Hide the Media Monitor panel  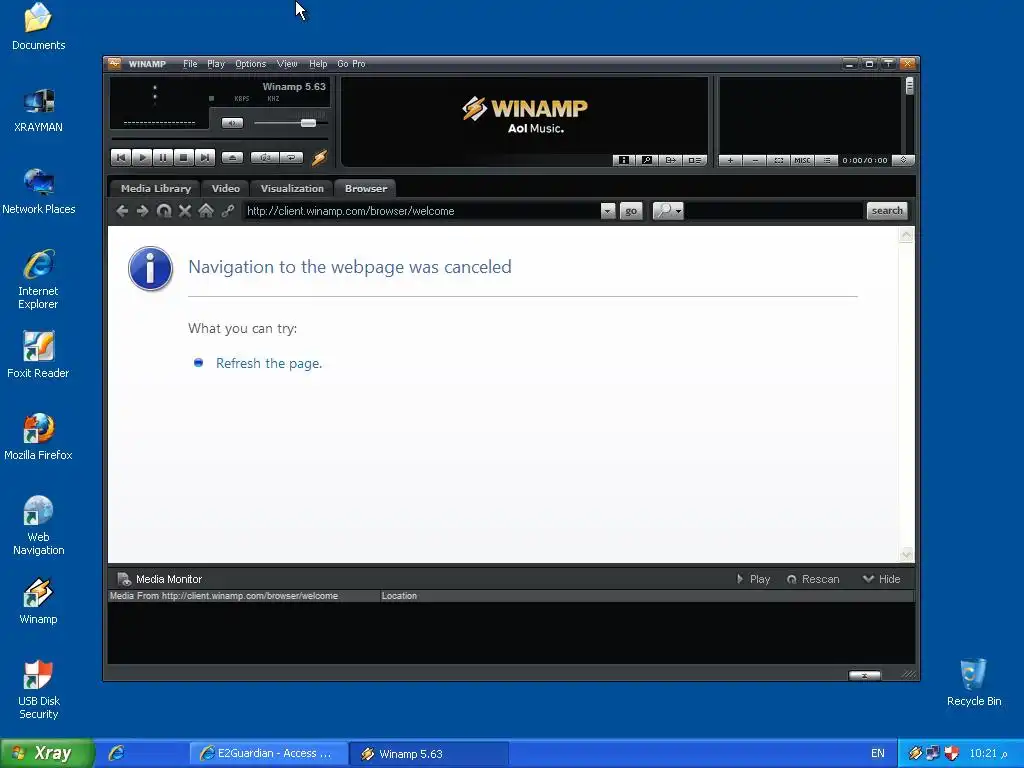pyautogui.click(x=882, y=579)
